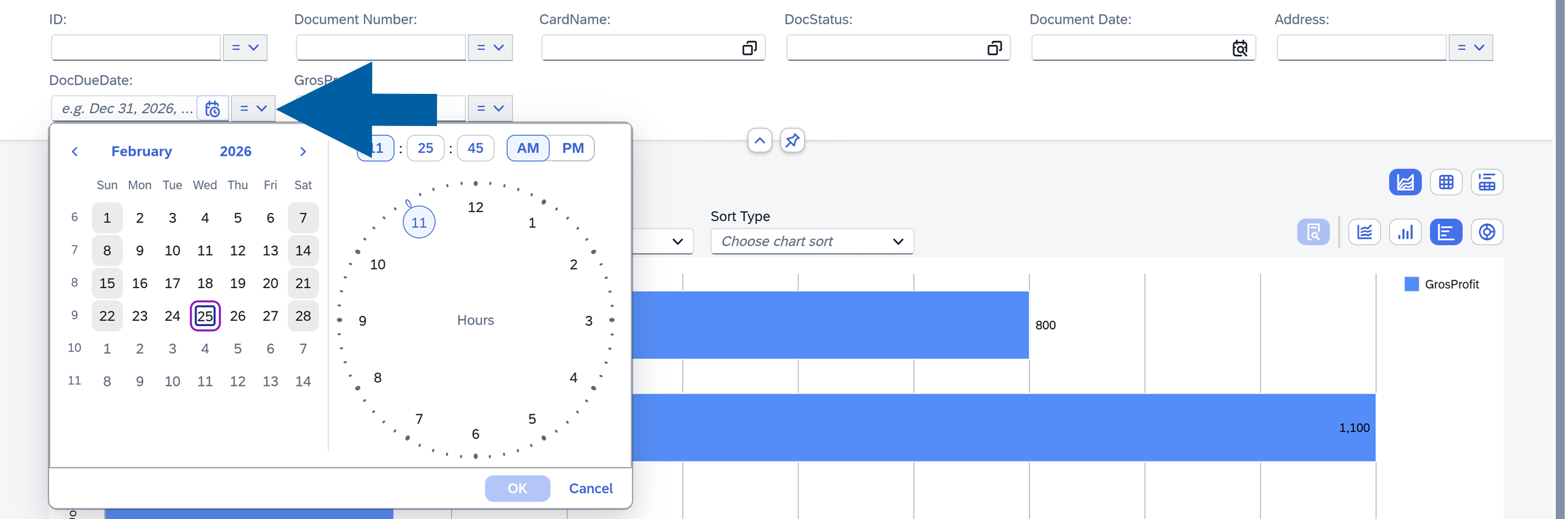The height and width of the screenshot is (519, 1568).
Task: Open the Sort Type chart sort dropdown
Action: pos(812,242)
